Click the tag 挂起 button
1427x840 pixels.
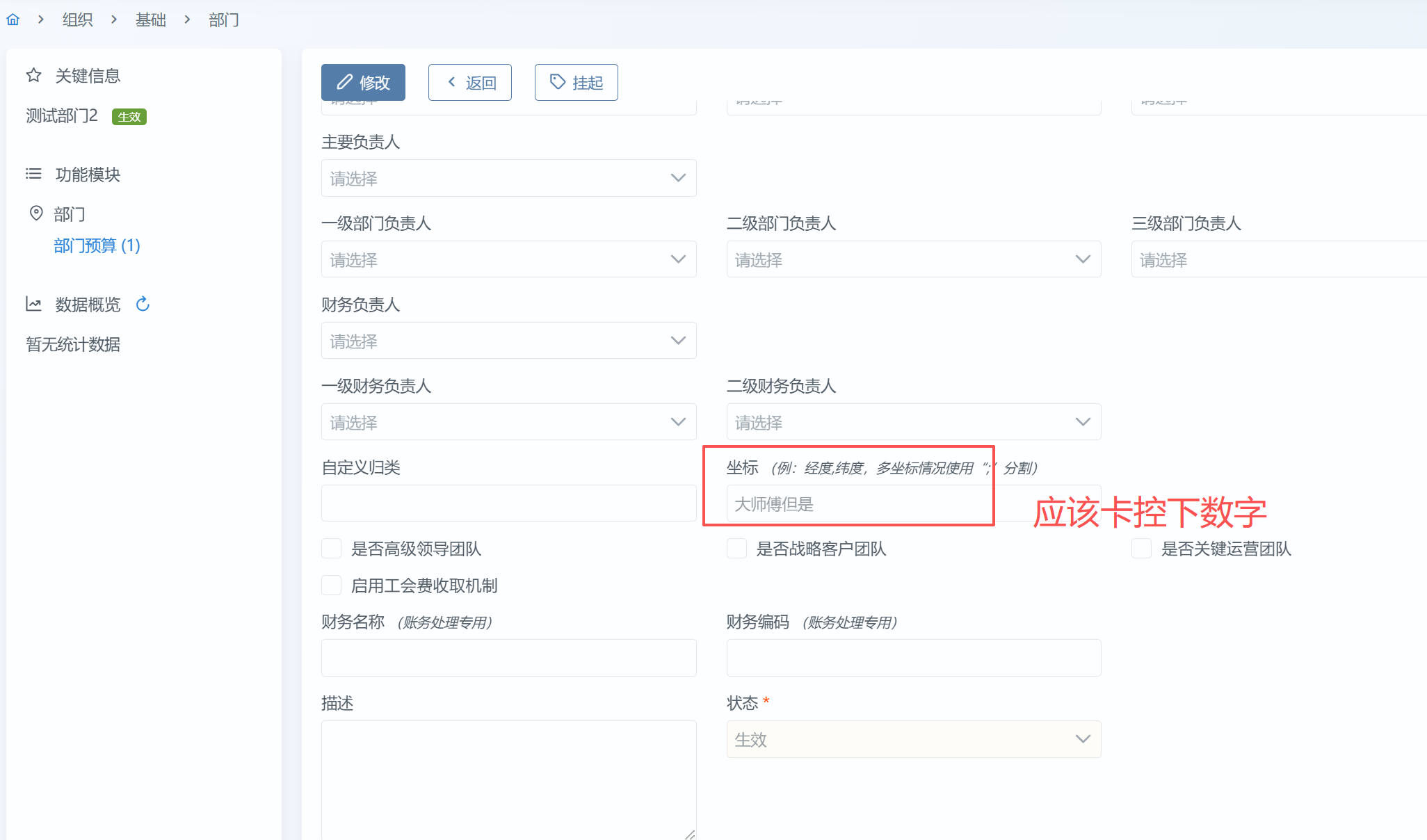[x=576, y=83]
